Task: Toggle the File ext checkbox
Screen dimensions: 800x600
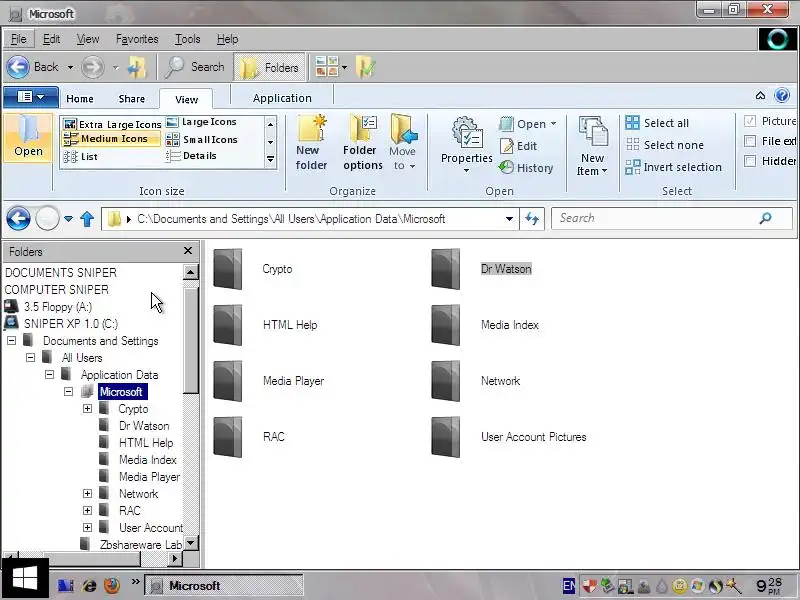Action: (x=750, y=141)
